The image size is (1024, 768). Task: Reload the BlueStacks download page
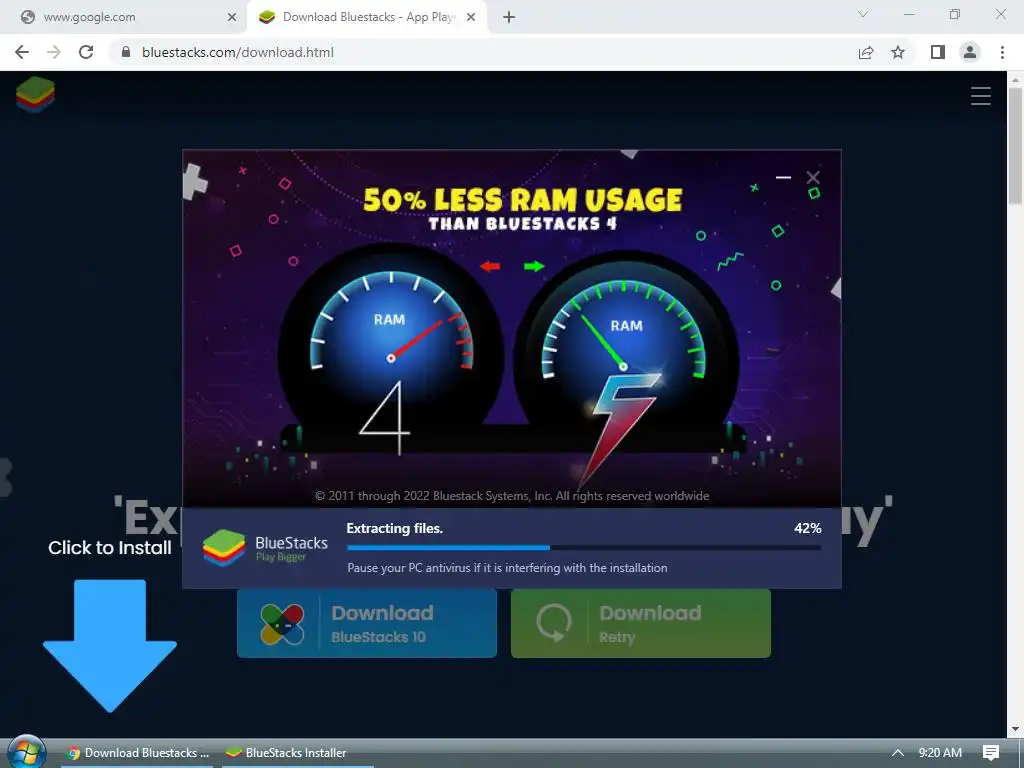tap(86, 52)
